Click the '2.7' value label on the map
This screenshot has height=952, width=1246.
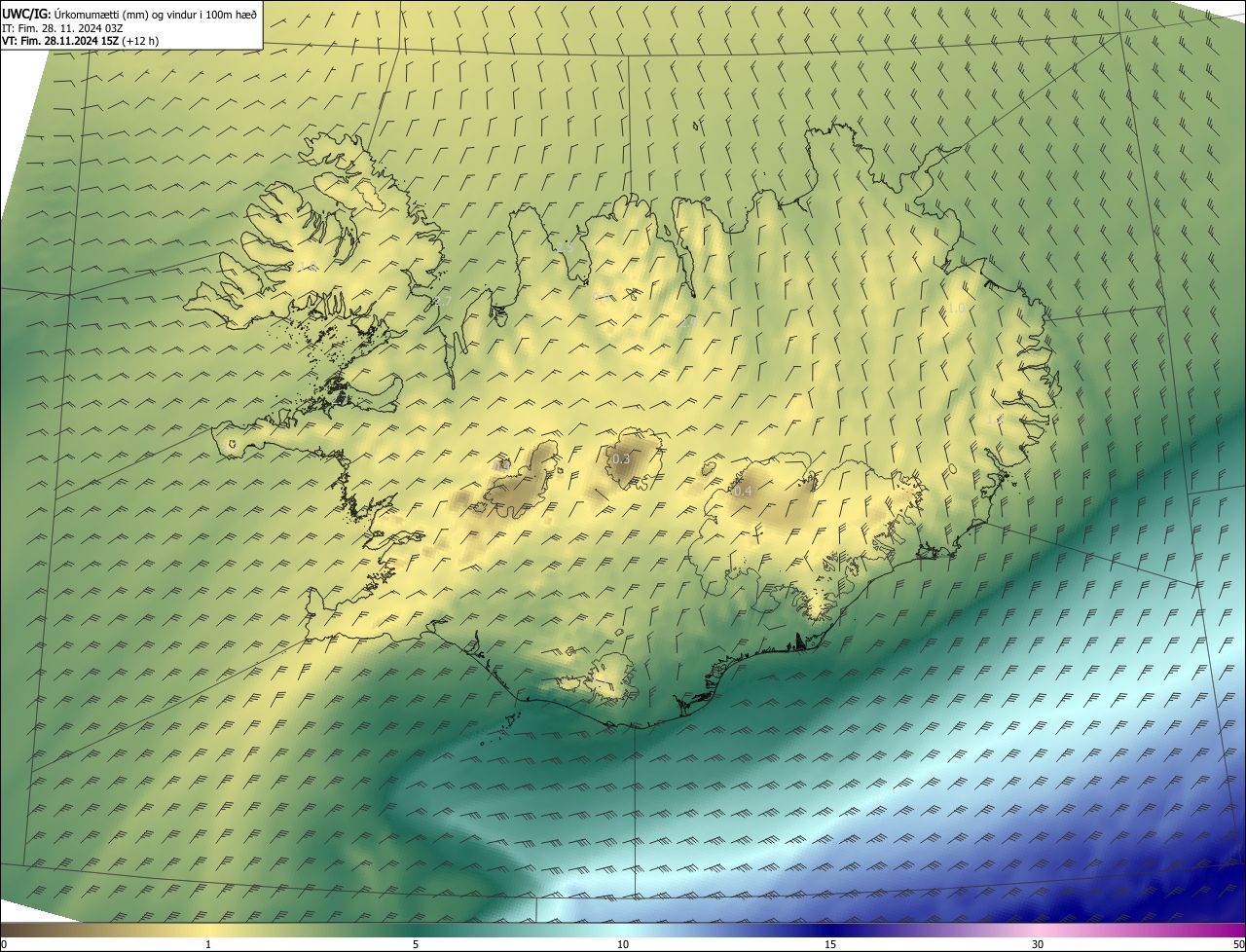coord(442,301)
